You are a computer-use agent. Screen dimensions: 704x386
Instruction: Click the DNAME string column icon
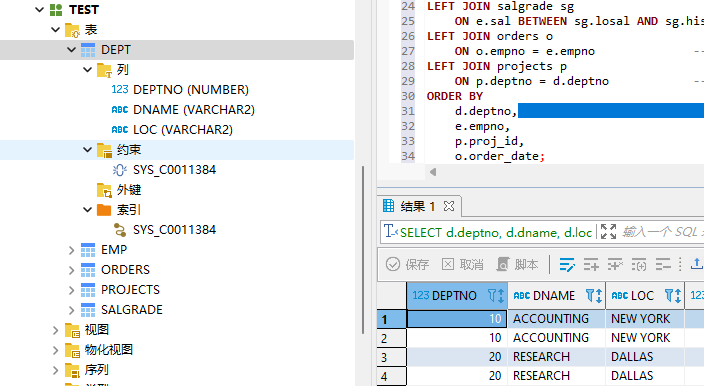(120, 110)
